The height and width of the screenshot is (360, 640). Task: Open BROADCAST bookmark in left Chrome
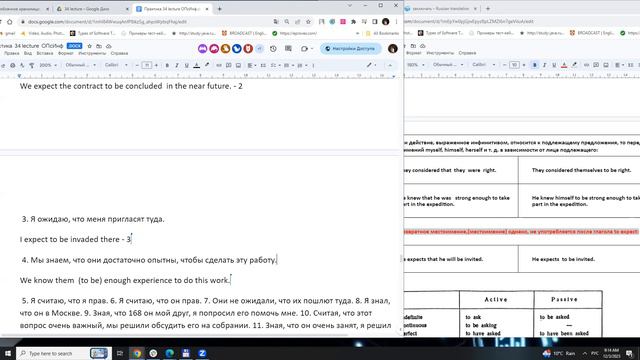tap(244, 33)
